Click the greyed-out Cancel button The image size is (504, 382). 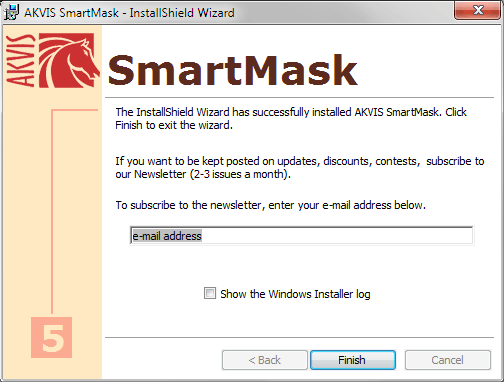tap(448, 360)
